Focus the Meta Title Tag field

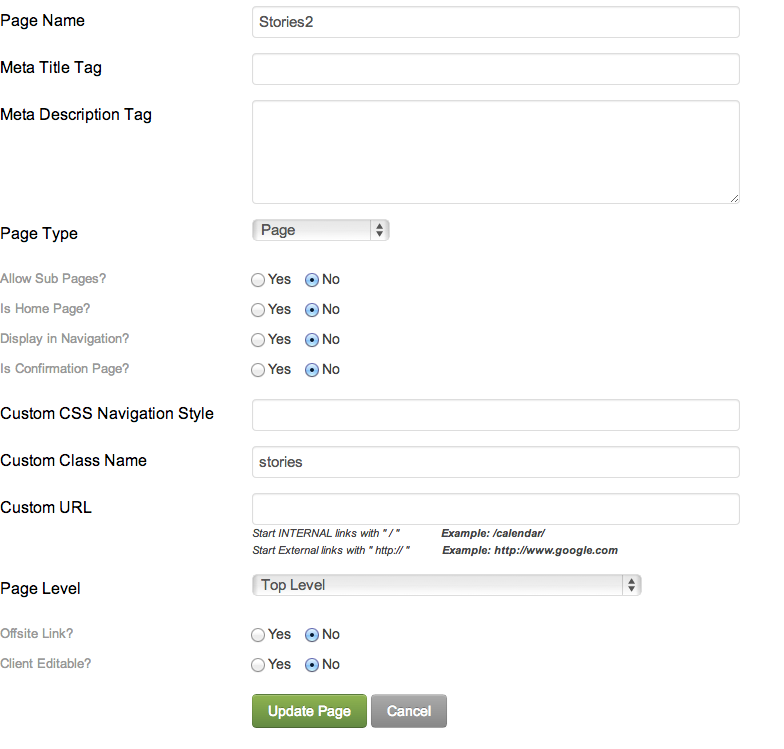point(496,69)
